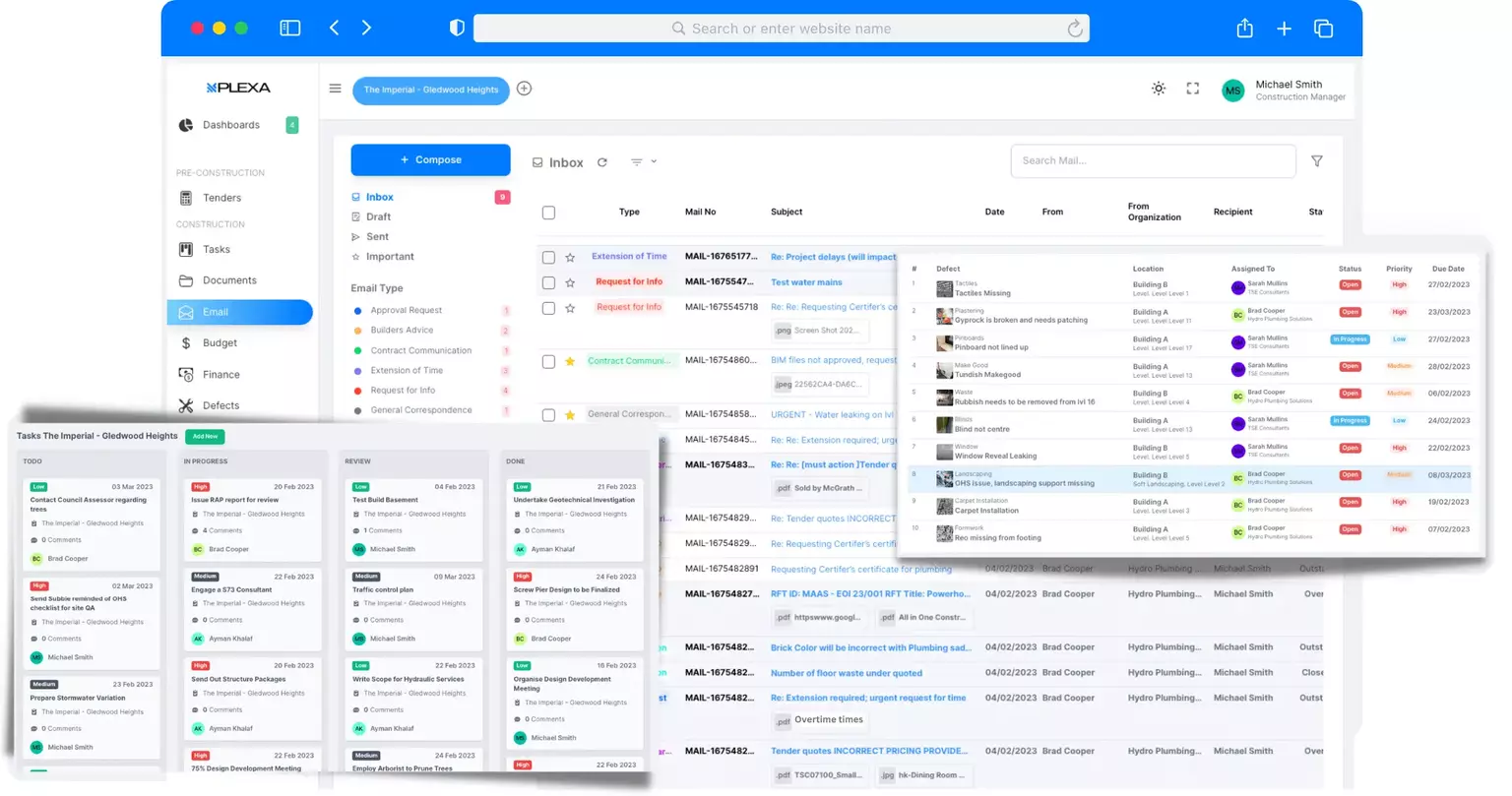Click inside the Search Mail field
The height and width of the screenshot is (796, 1512).
coord(1152,160)
